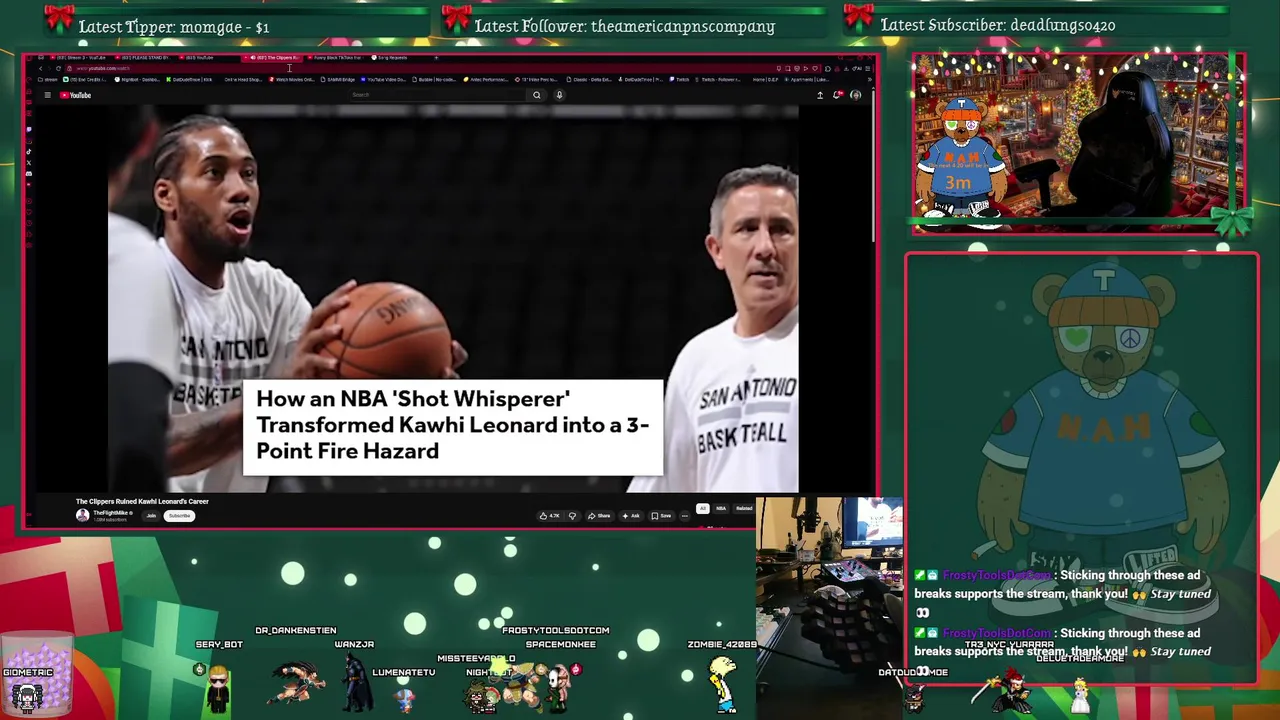Click the WANZJR Batman avatar character
The width and height of the screenshot is (1280, 720).
(x=355, y=684)
